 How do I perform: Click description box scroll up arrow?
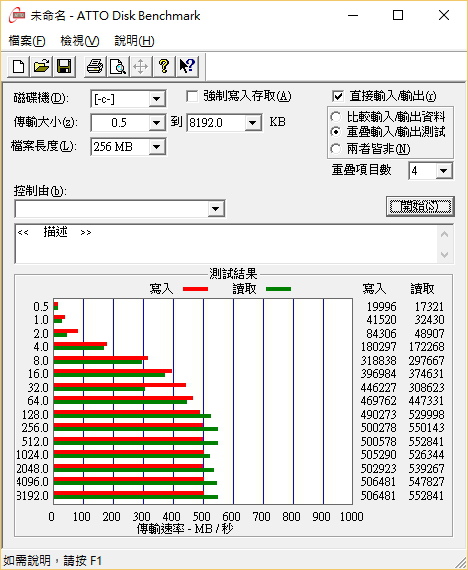pyautogui.click(x=444, y=234)
